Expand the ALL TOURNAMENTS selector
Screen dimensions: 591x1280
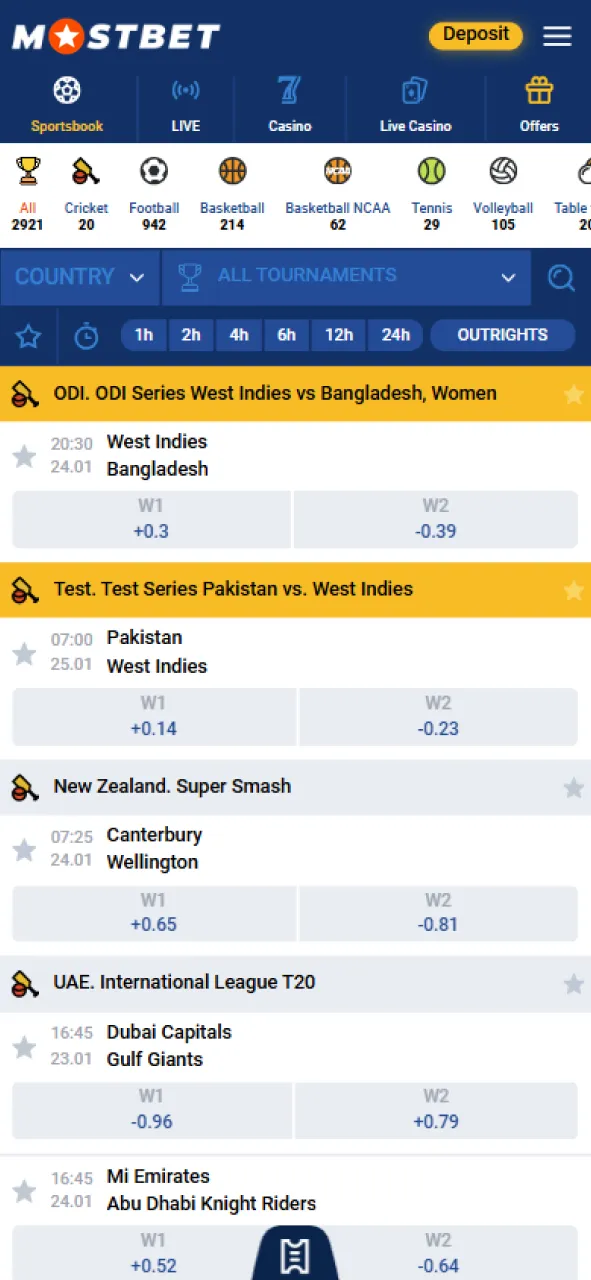pyautogui.click(x=345, y=278)
